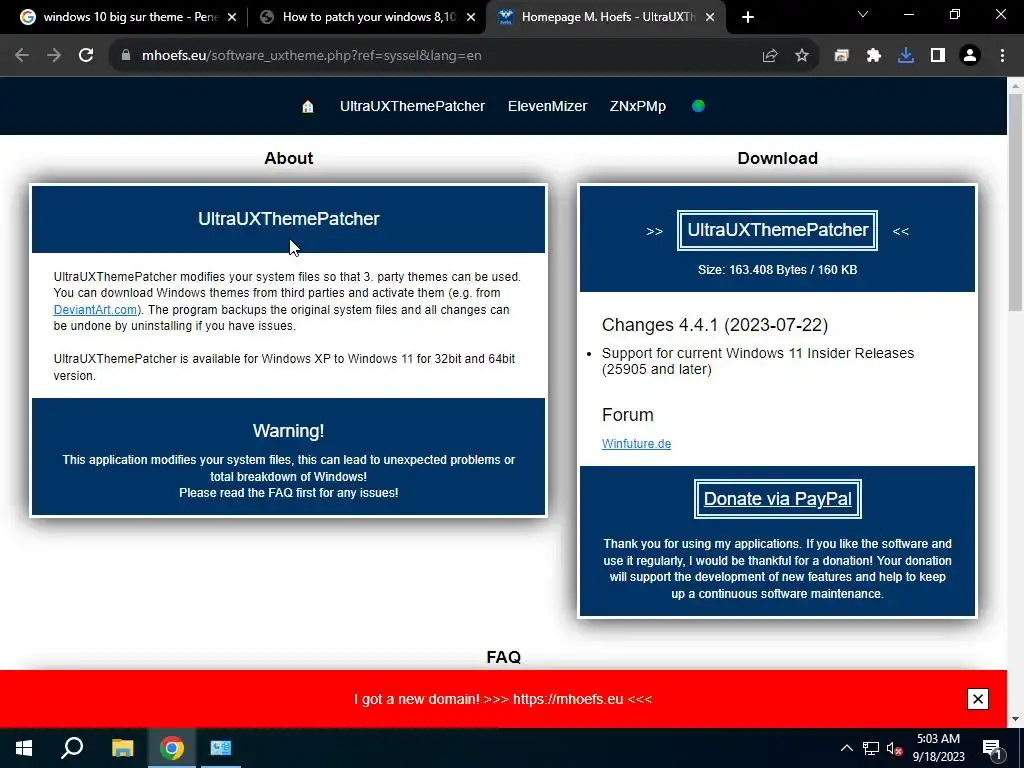Download UltraUXThemePatcher via boxed button
This screenshot has width=1024, height=768.
point(777,230)
